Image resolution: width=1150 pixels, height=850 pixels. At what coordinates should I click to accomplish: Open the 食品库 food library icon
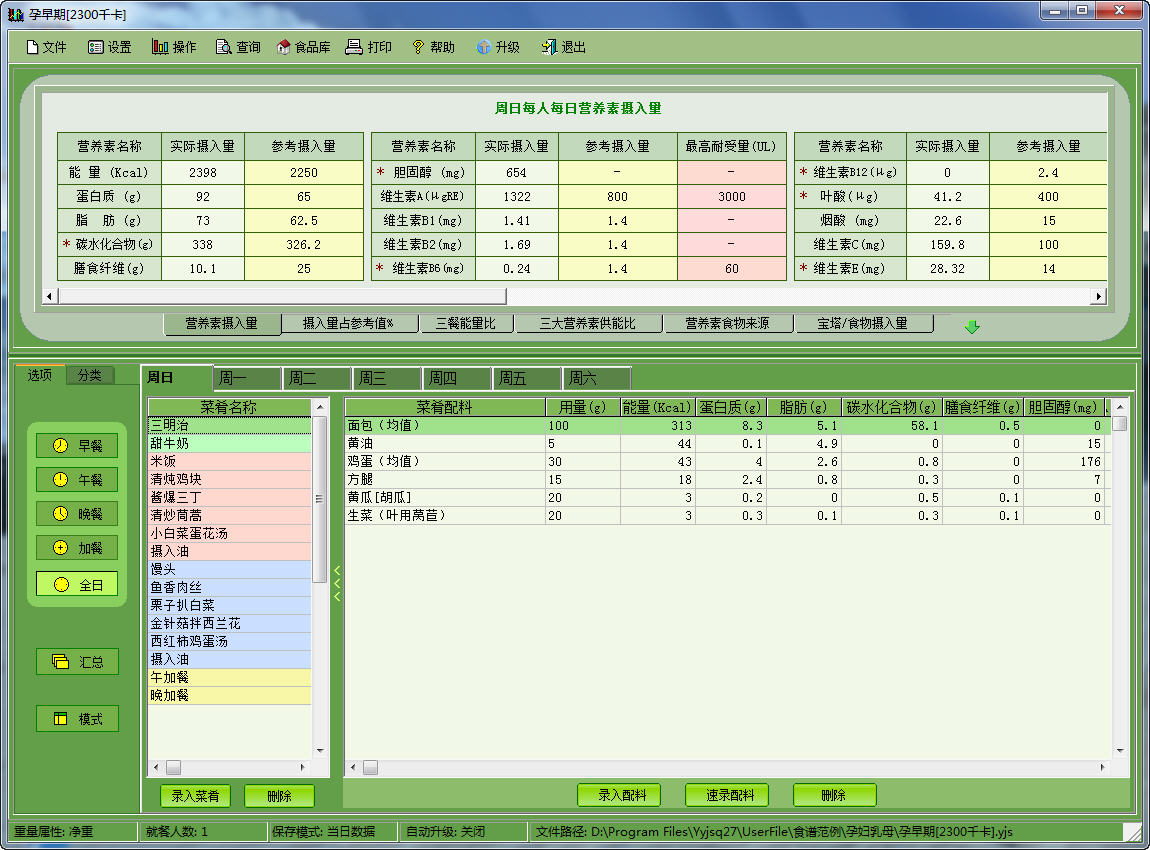click(284, 47)
